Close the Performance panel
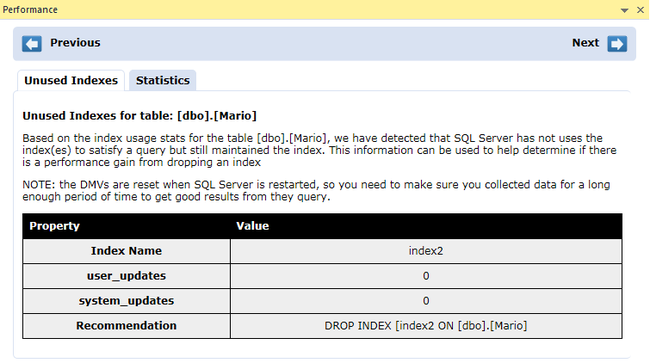Image resolution: width=650 pixels, height=363 pixels. 640,10
